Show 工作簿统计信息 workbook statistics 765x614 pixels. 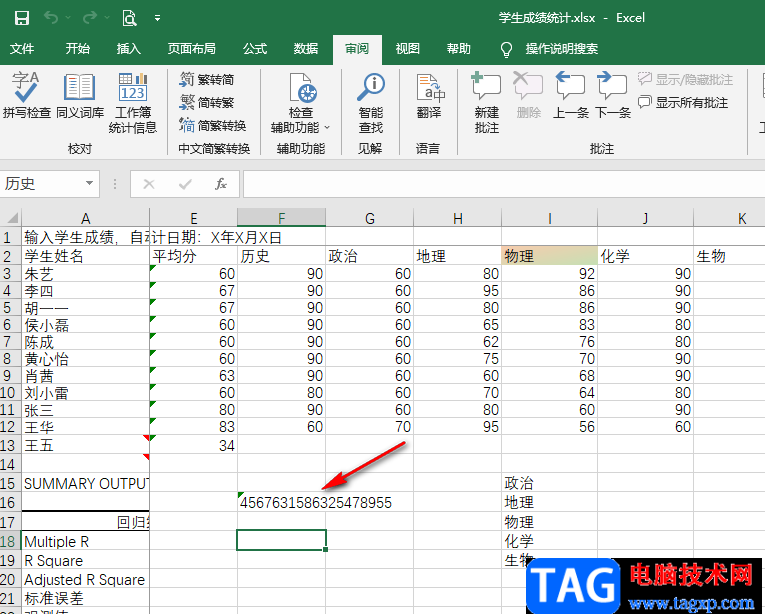[133, 103]
